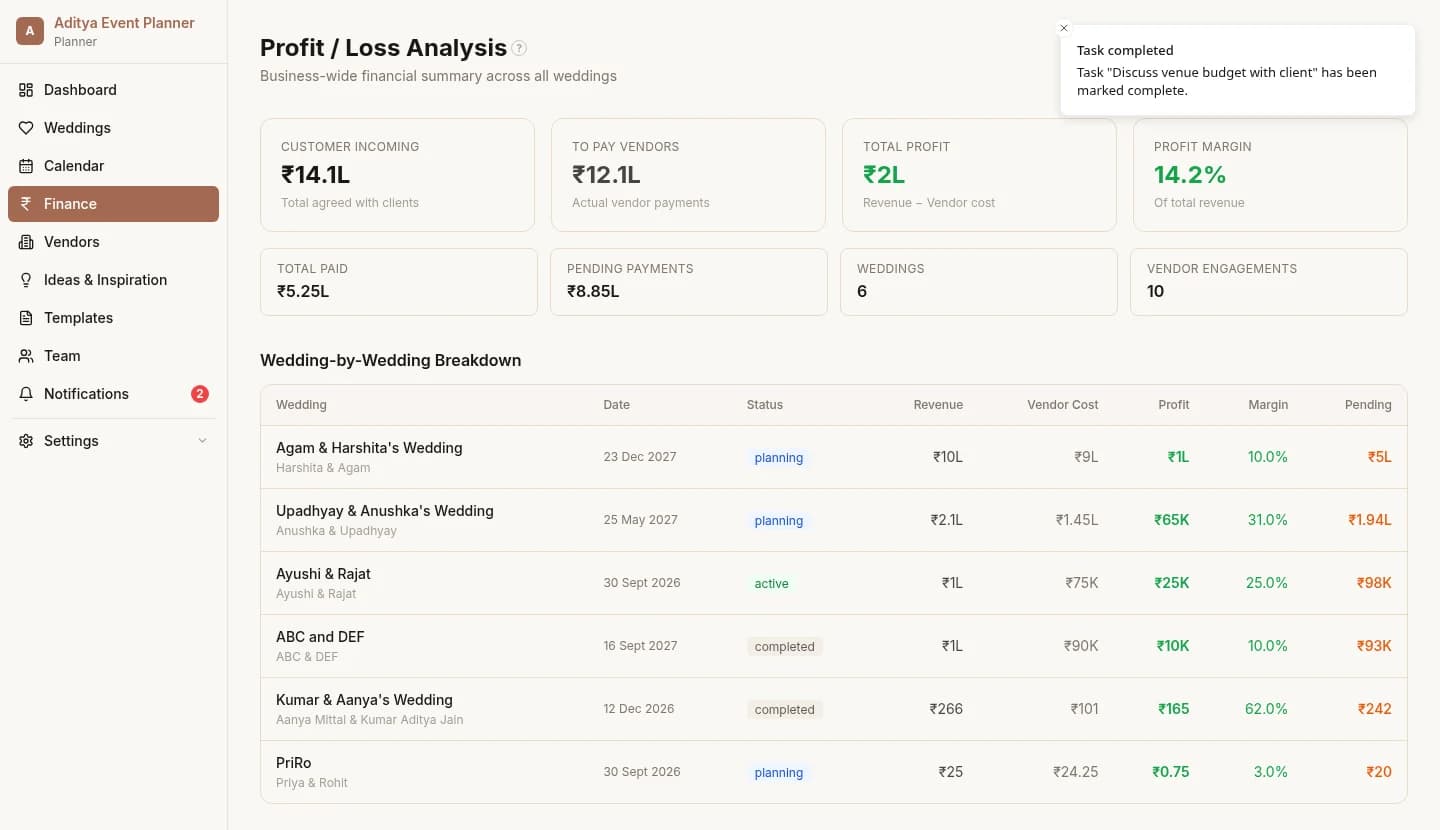
Task: Open the Dashboard menu item
Action: tap(113, 90)
